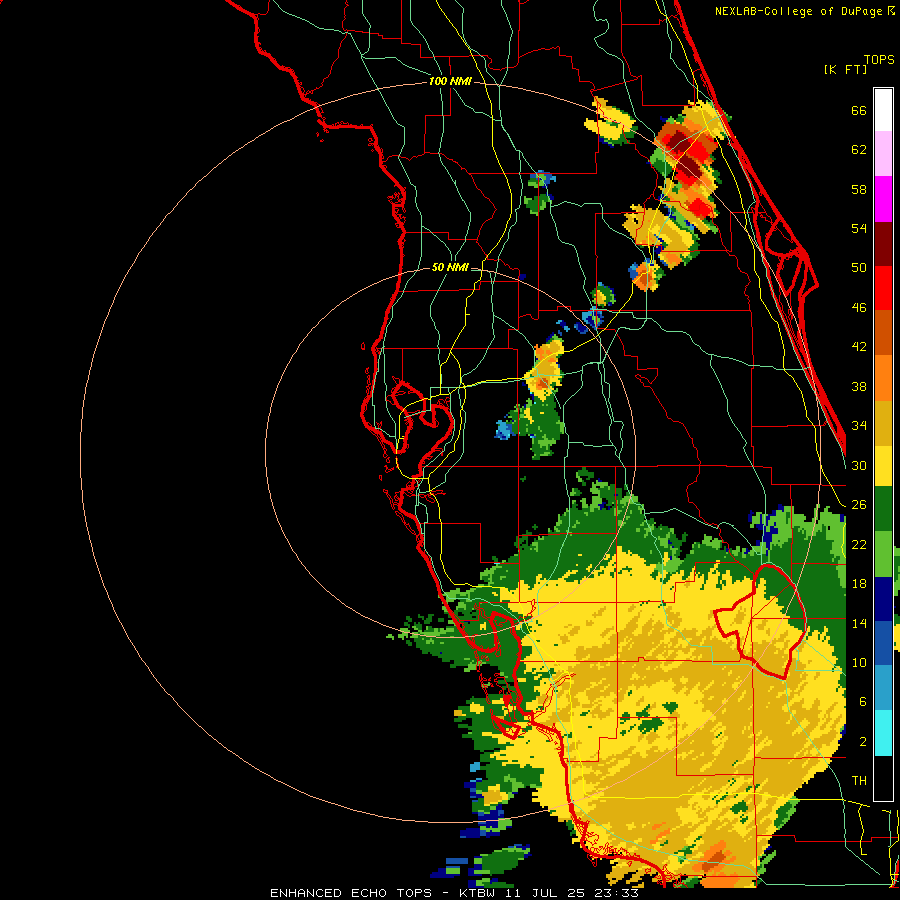Click the gold 34 kft legend swatch
900x900 pixels.
883,423
